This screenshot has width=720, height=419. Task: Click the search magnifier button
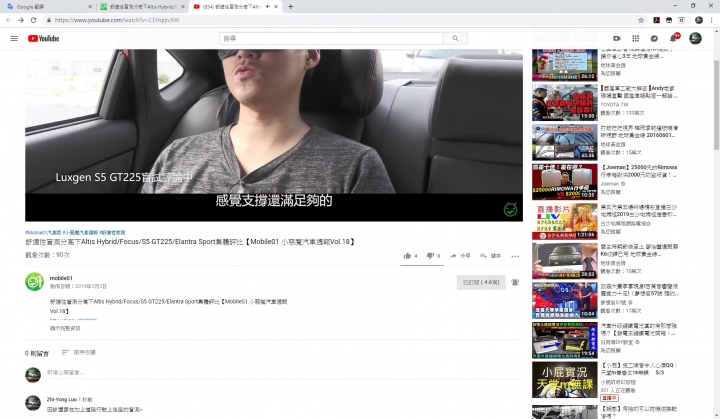[455, 39]
